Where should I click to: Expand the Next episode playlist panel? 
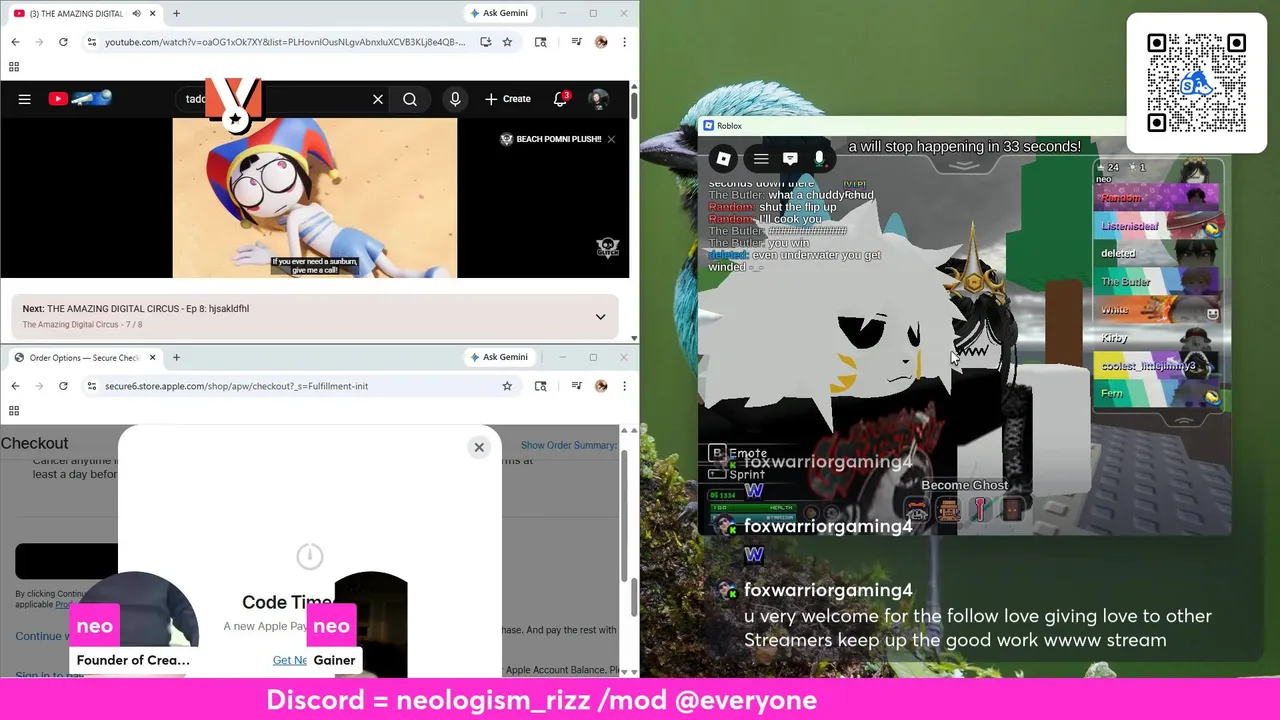pos(600,316)
